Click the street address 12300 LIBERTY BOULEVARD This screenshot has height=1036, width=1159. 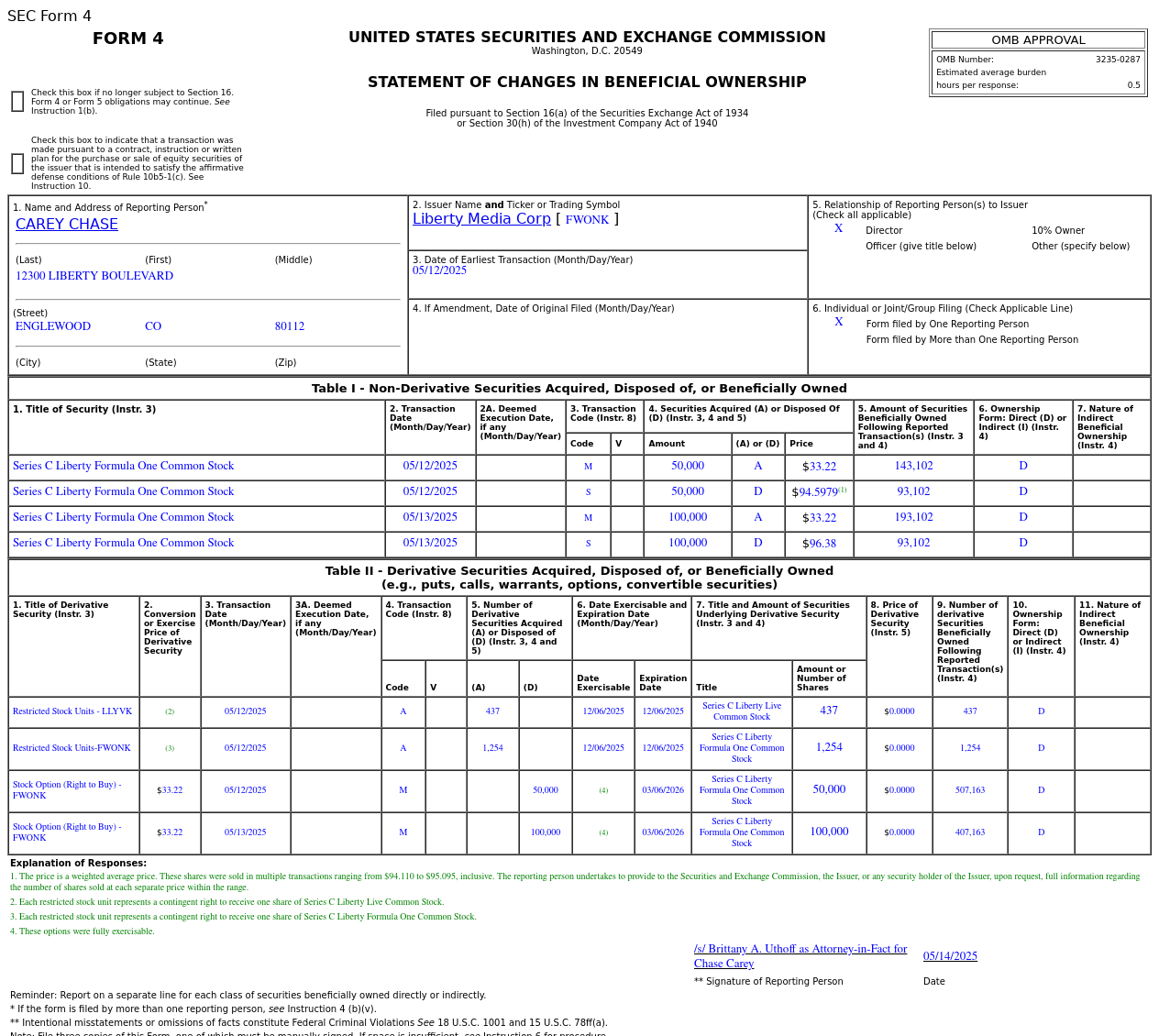(94, 276)
